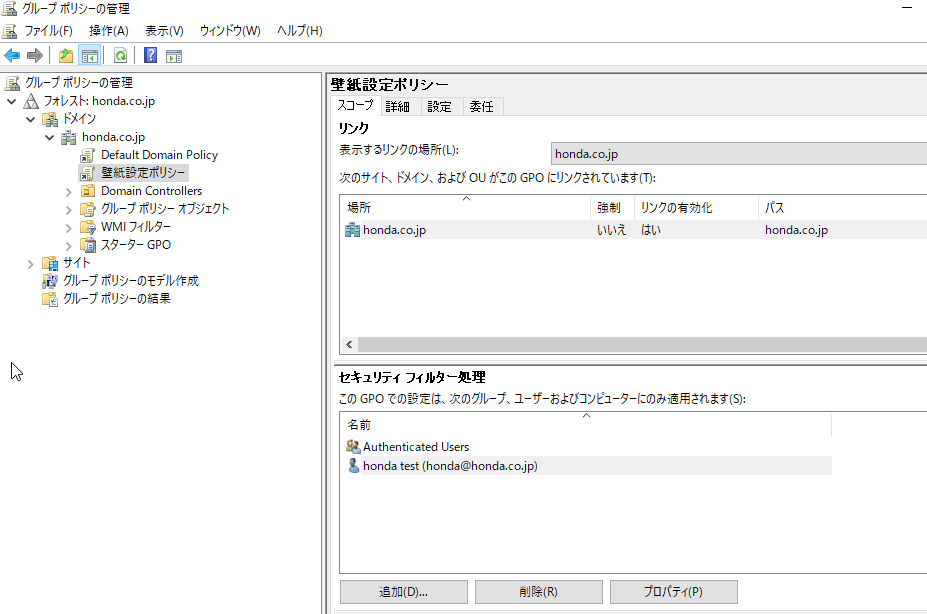Click the honda.co.jp domain icon in the tree
This screenshot has height=614, width=927.
69,137
